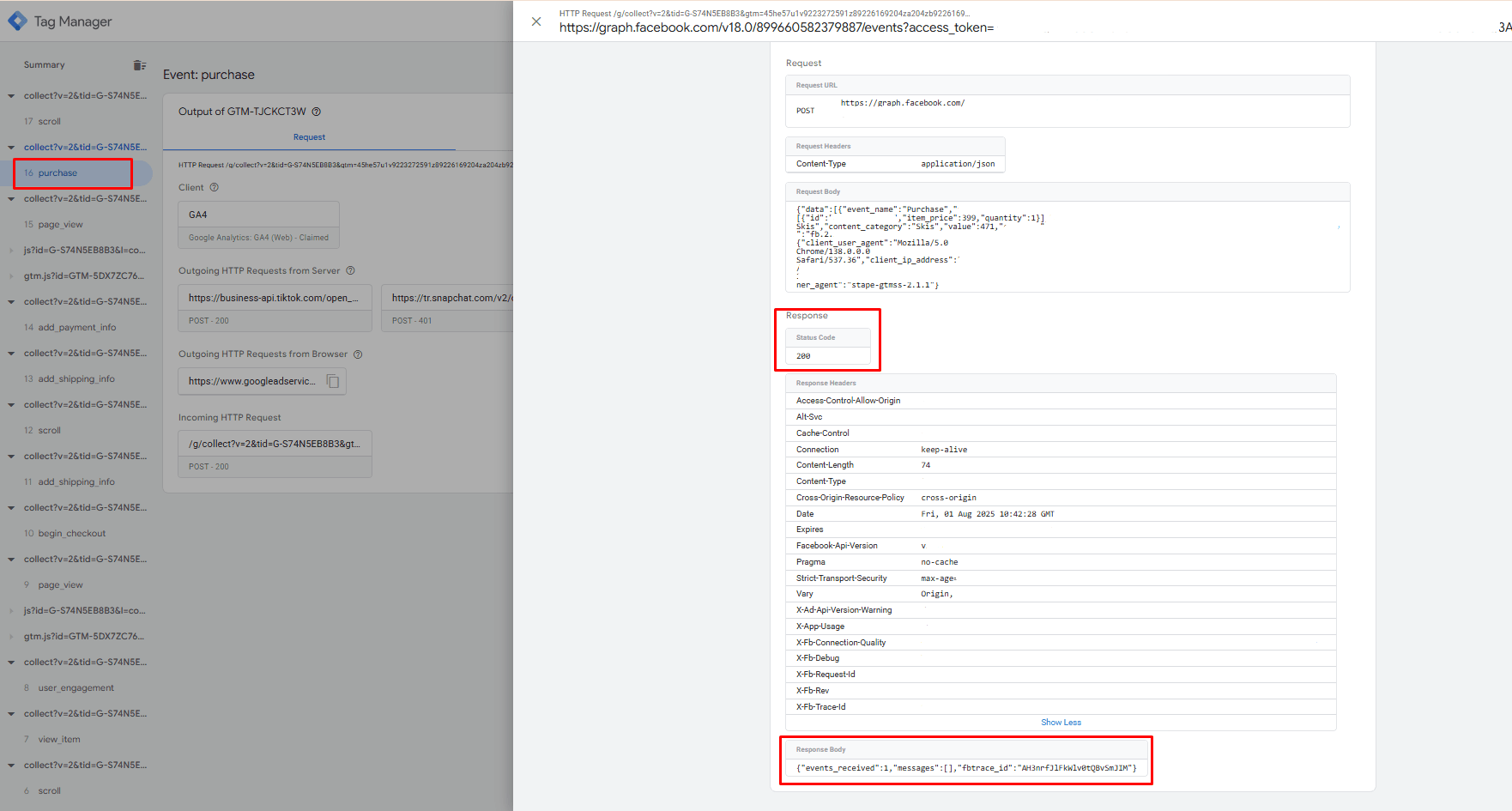Open the incoming /g/collect HTTP request card

[275, 454]
